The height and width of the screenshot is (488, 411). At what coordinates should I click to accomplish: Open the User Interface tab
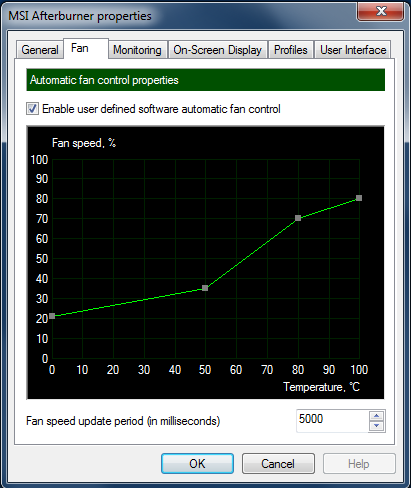[353, 50]
